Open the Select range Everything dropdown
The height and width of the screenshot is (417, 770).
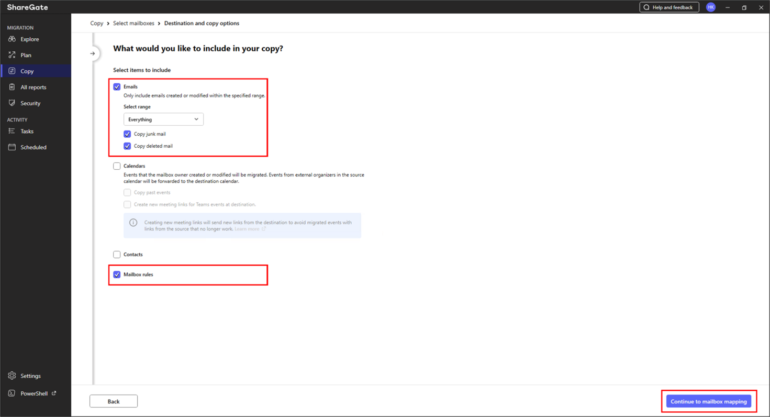point(164,119)
